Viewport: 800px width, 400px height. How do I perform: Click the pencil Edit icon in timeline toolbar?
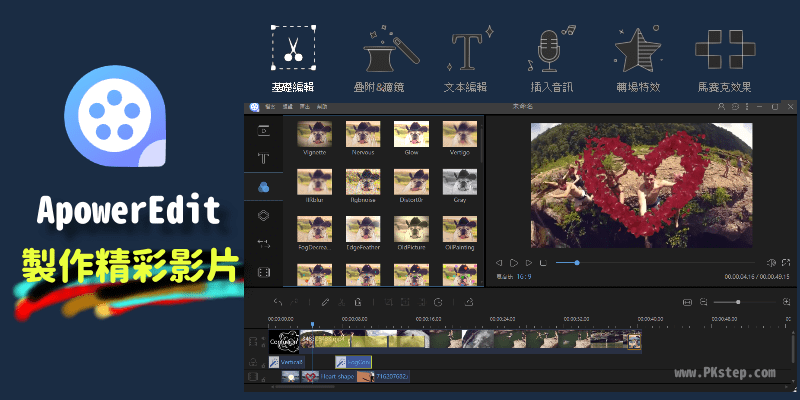[x=325, y=302]
